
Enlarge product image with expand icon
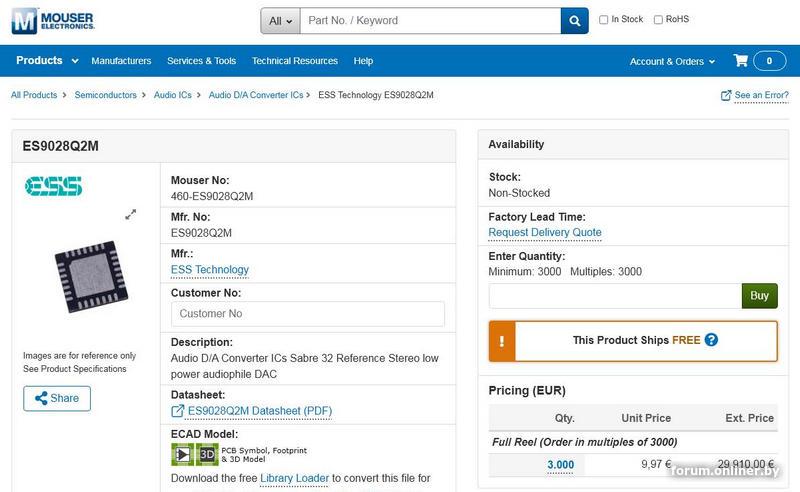[x=130, y=214]
